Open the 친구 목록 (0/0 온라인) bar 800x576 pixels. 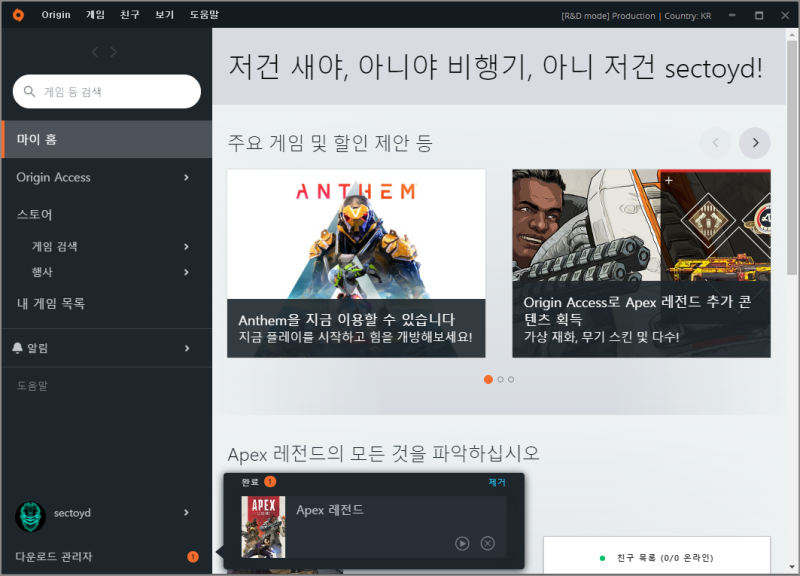click(x=657, y=556)
